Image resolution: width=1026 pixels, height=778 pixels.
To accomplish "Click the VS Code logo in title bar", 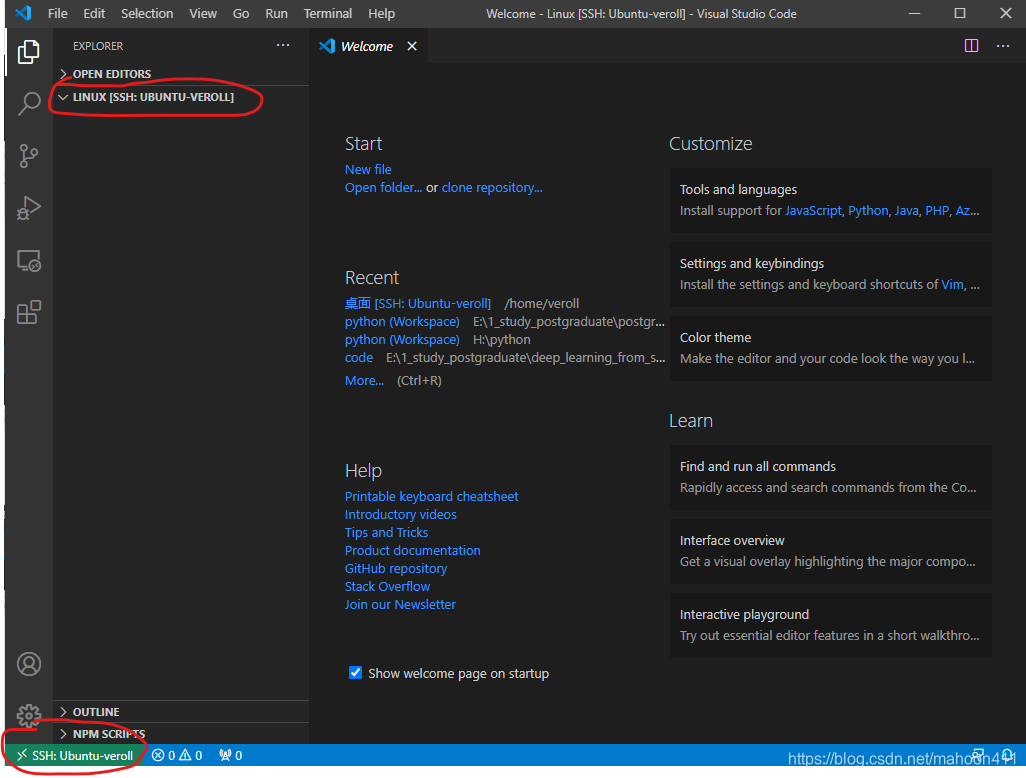I will pyautogui.click(x=24, y=13).
